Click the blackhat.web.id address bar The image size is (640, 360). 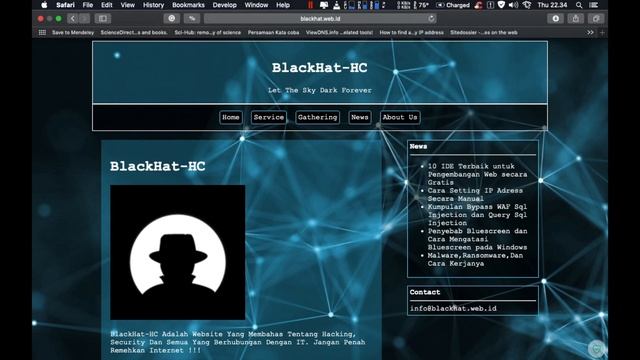pos(320,18)
